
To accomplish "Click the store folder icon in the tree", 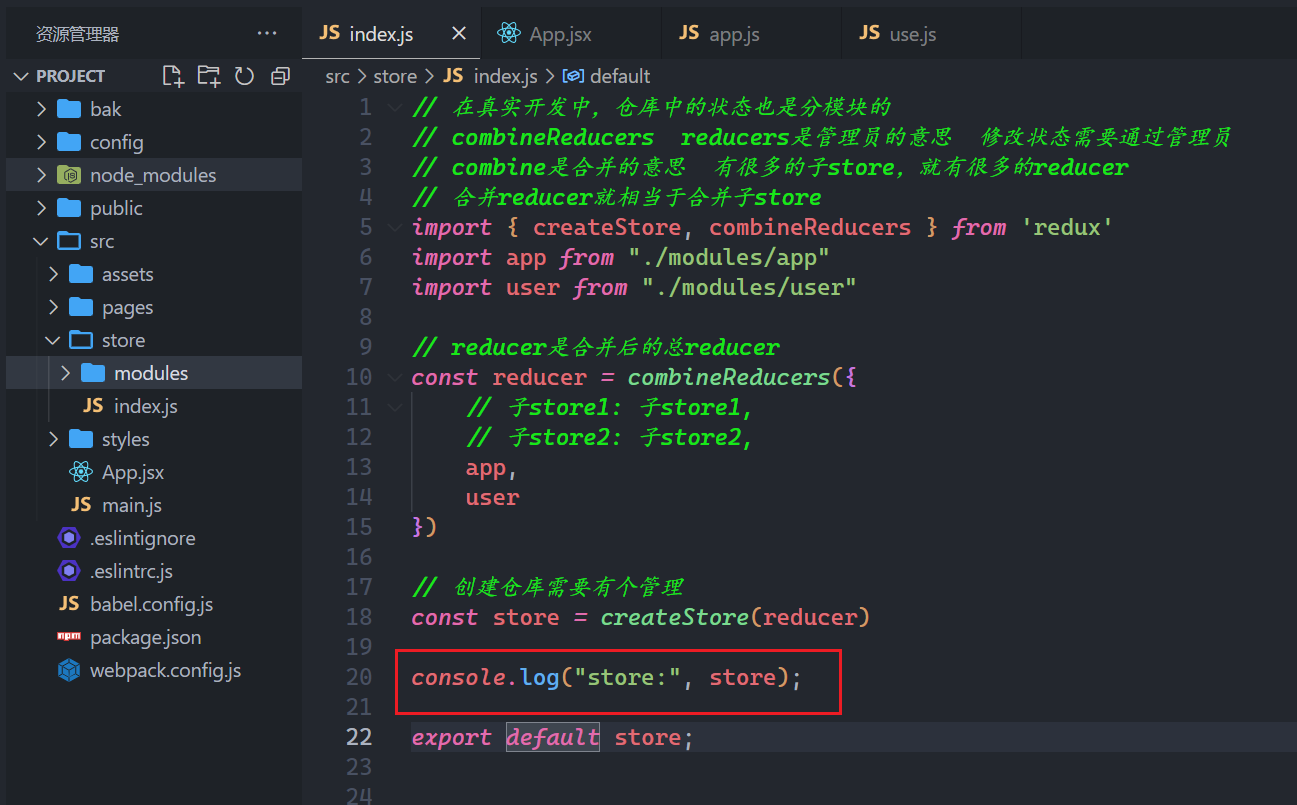I will pyautogui.click(x=81, y=340).
